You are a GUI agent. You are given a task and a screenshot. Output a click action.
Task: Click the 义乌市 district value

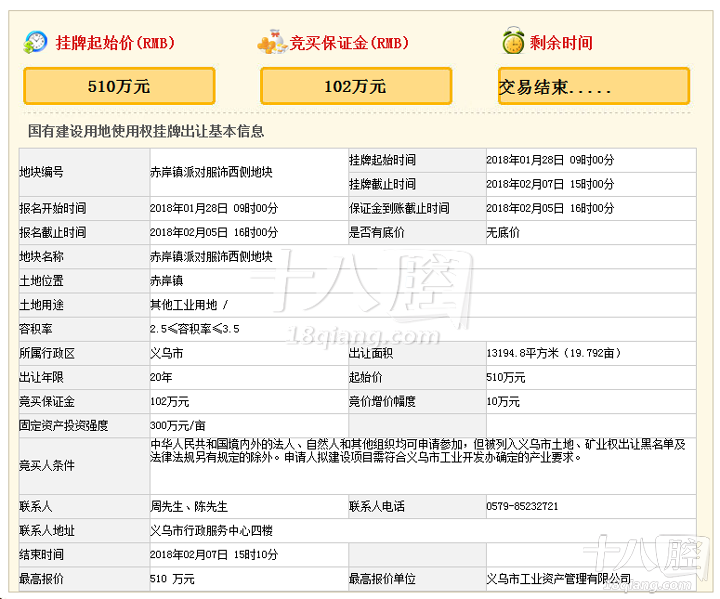[166, 353]
